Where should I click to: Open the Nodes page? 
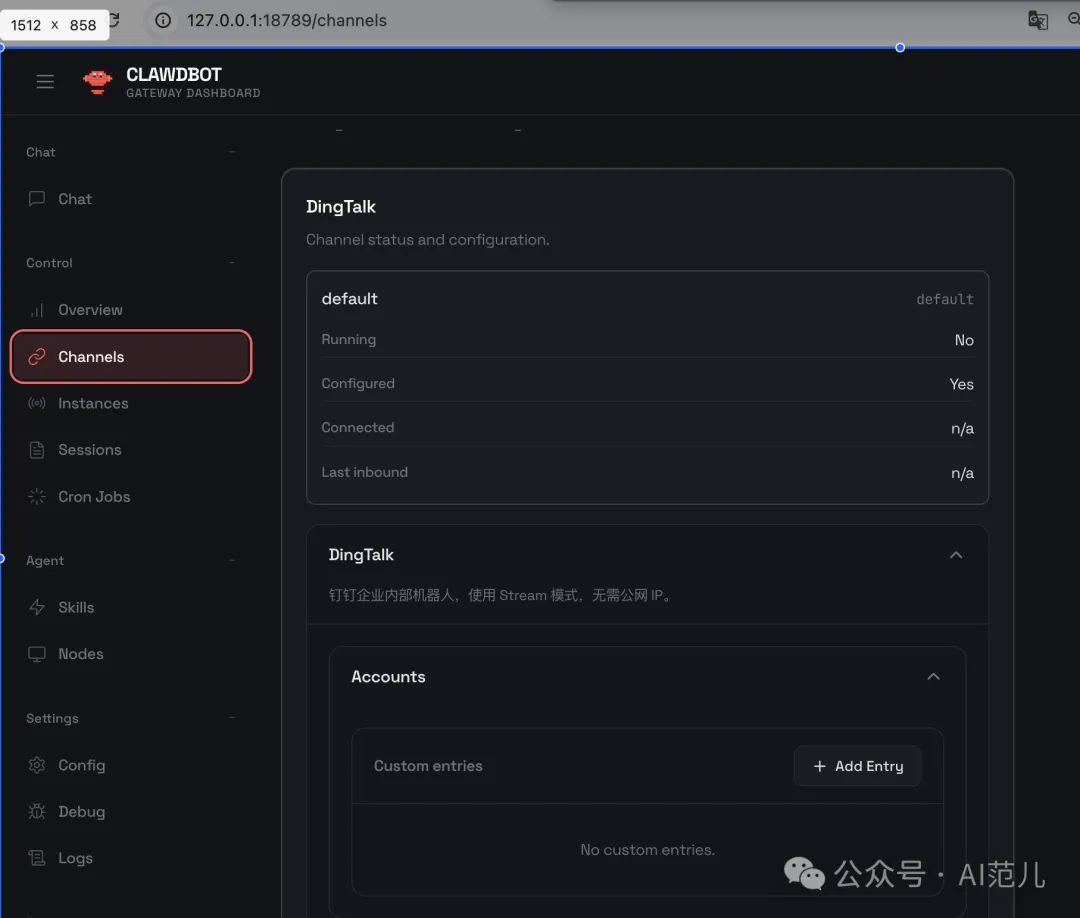81,654
